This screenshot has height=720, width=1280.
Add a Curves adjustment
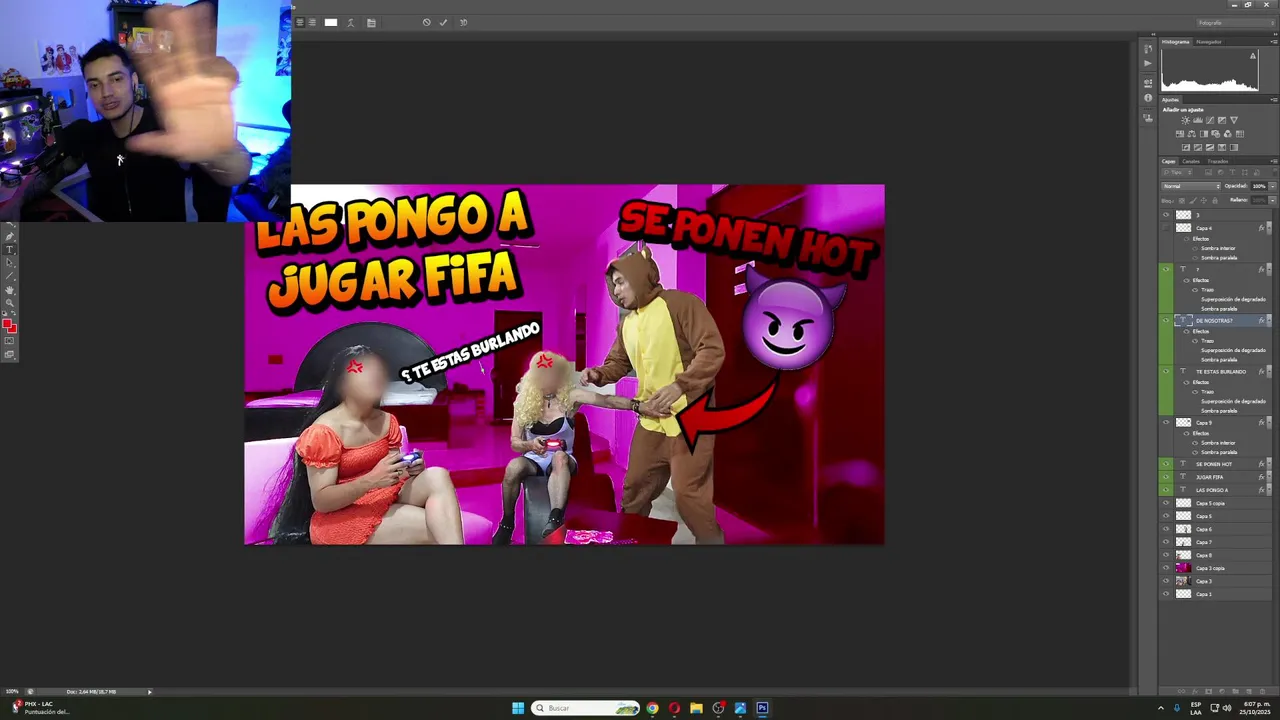(x=1210, y=120)
